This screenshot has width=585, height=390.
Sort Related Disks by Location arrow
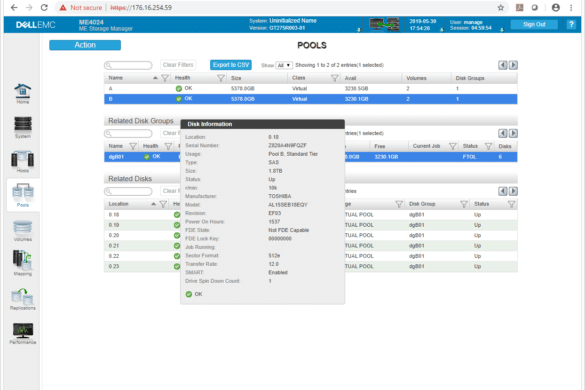[x=153, y=204]
